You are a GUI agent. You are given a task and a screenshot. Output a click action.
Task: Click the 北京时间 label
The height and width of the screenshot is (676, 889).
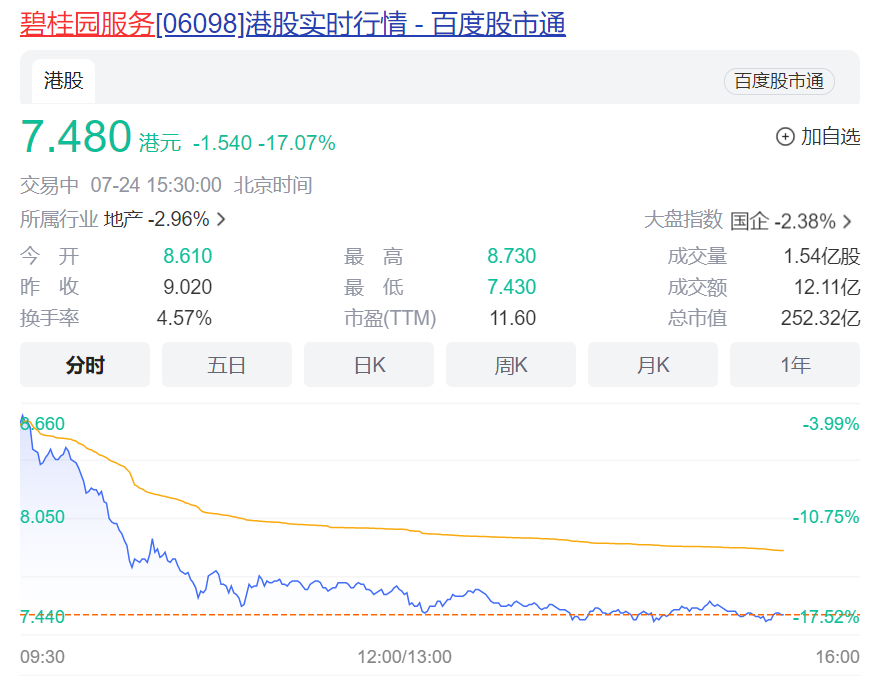coord(273,185)
